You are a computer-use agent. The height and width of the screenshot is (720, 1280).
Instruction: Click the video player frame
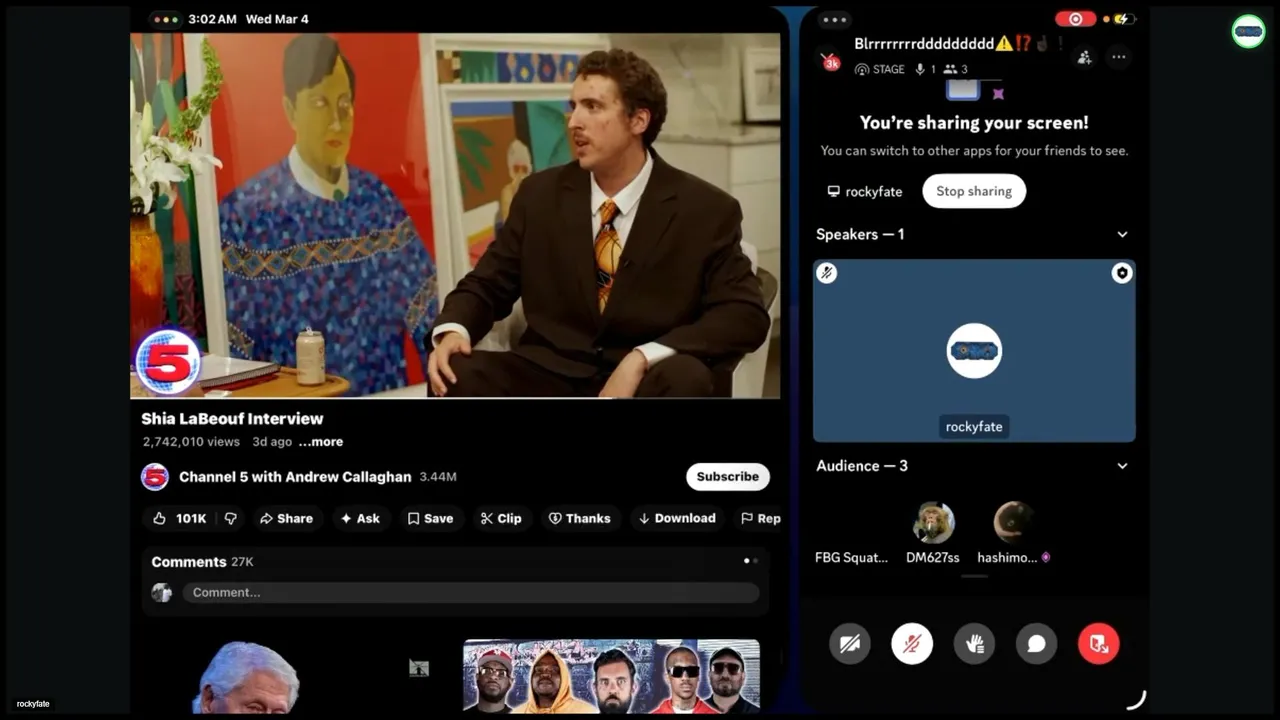(x=455, y=216)
